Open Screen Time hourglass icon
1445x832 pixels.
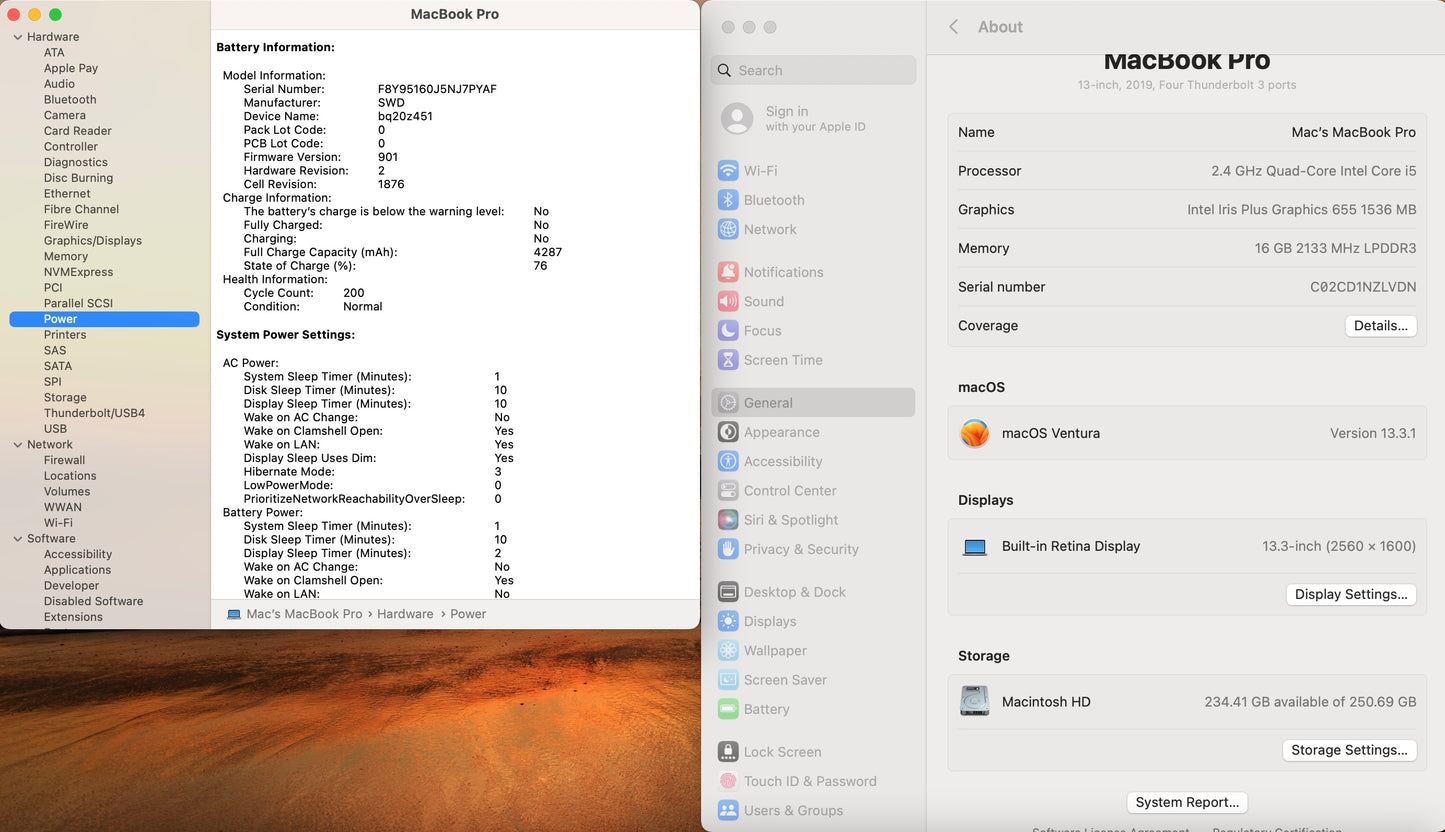(728, 360)
